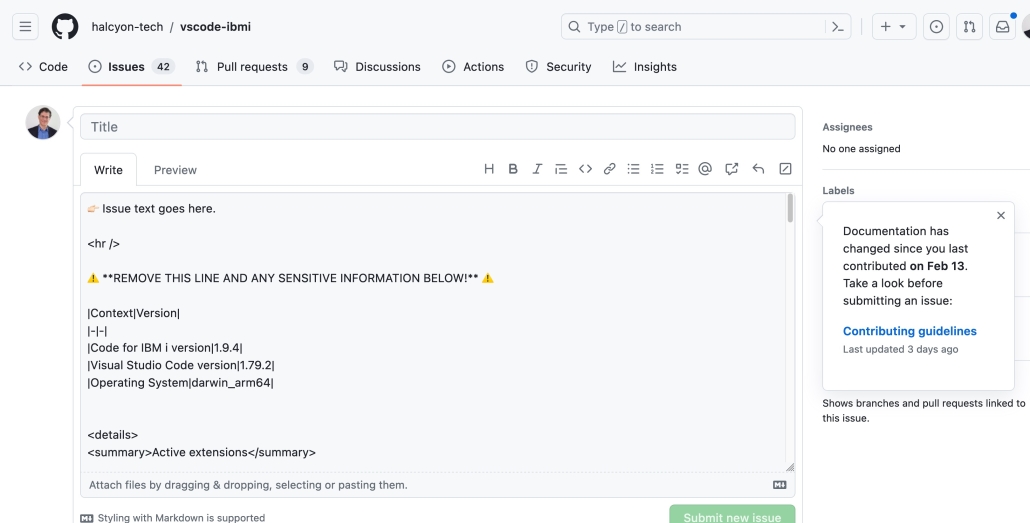
Task: Click the Markdown icon in attach bar
Action: point(780,485)
